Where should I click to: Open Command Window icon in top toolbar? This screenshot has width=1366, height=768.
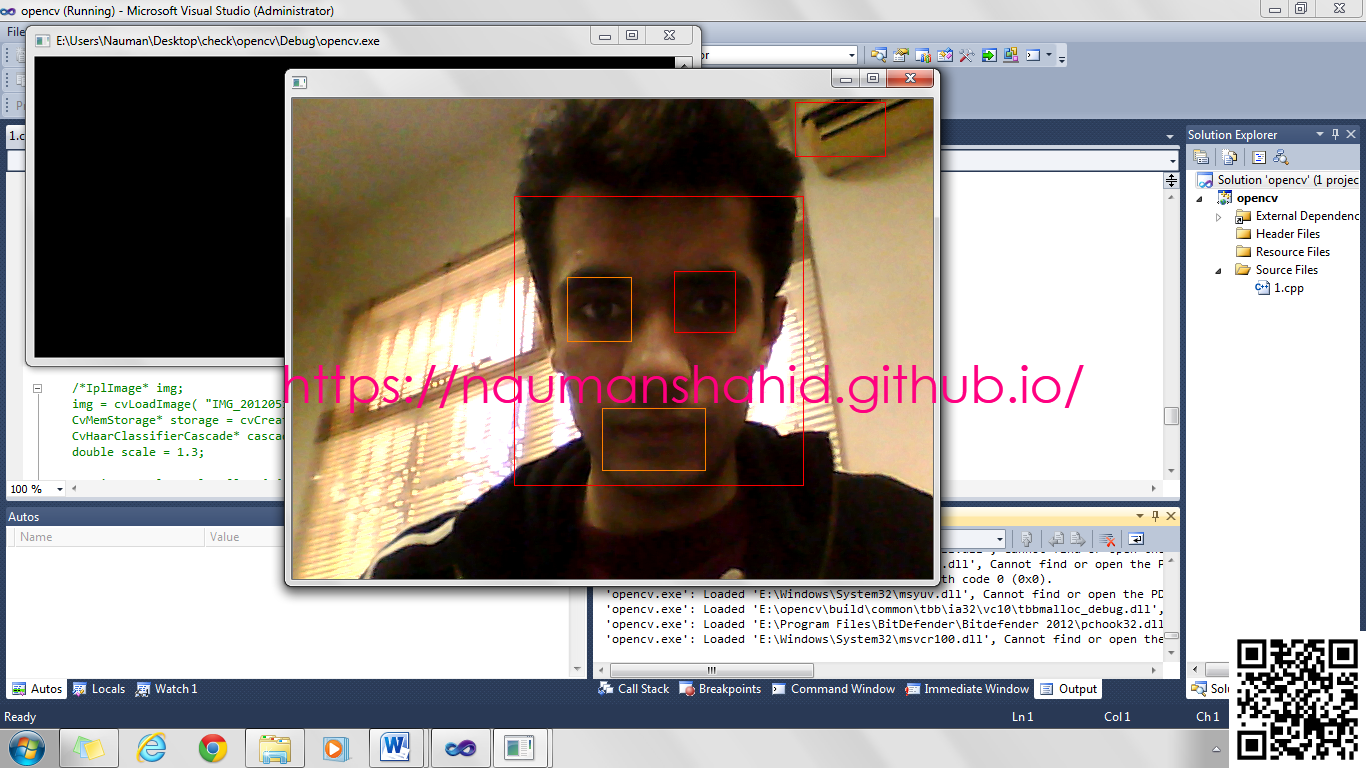[1033, 55]
